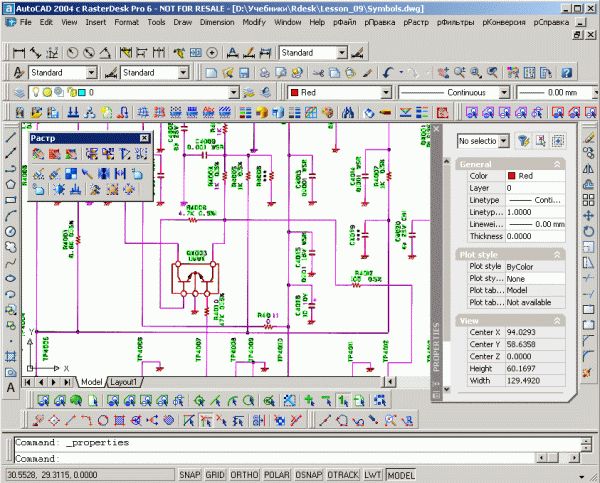Toggle ORTHO mode in status bar
Image resolution: width=600 pixels, height=483 pixels.
(x=245, y=475)
